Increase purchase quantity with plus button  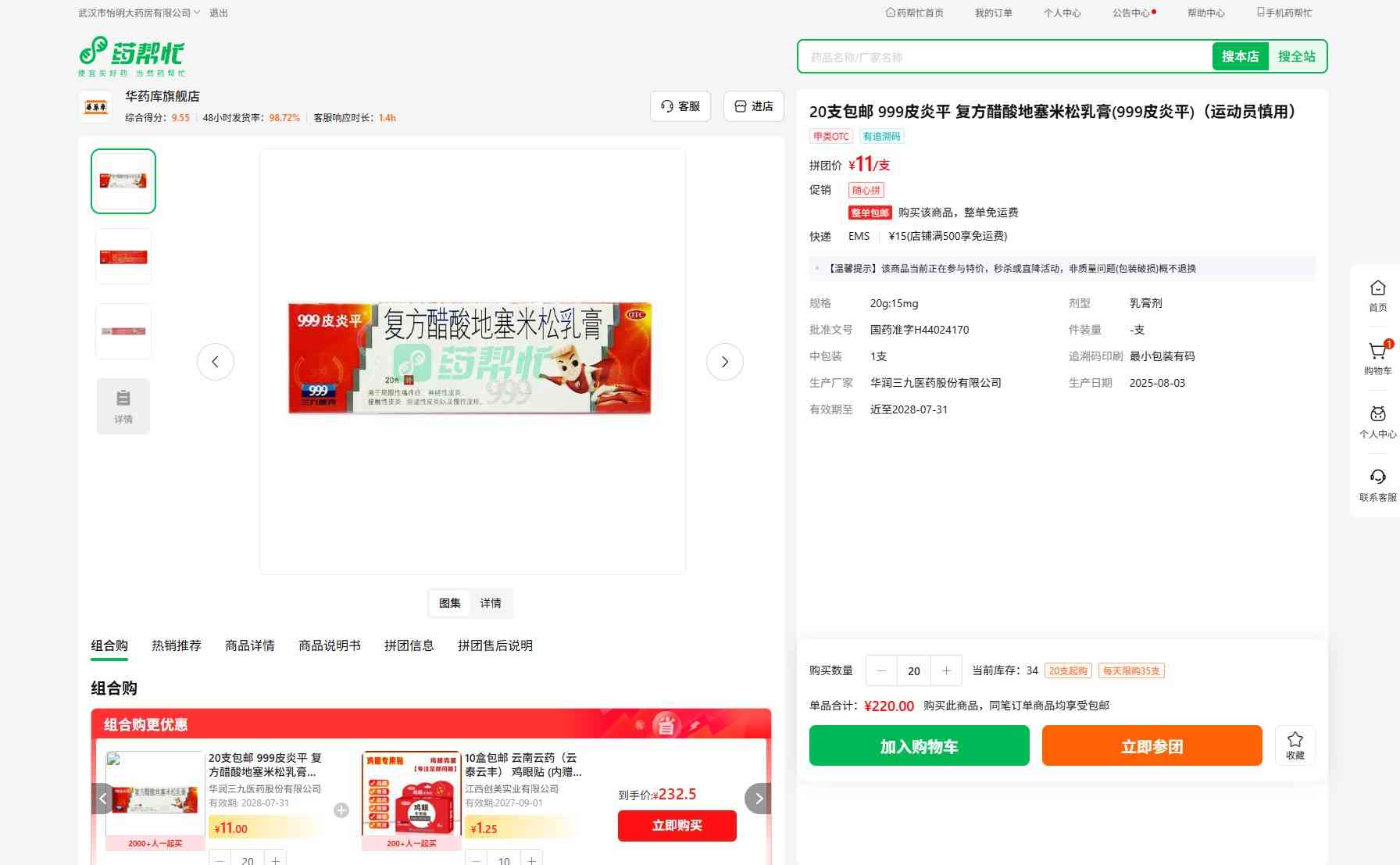(946, 670)
